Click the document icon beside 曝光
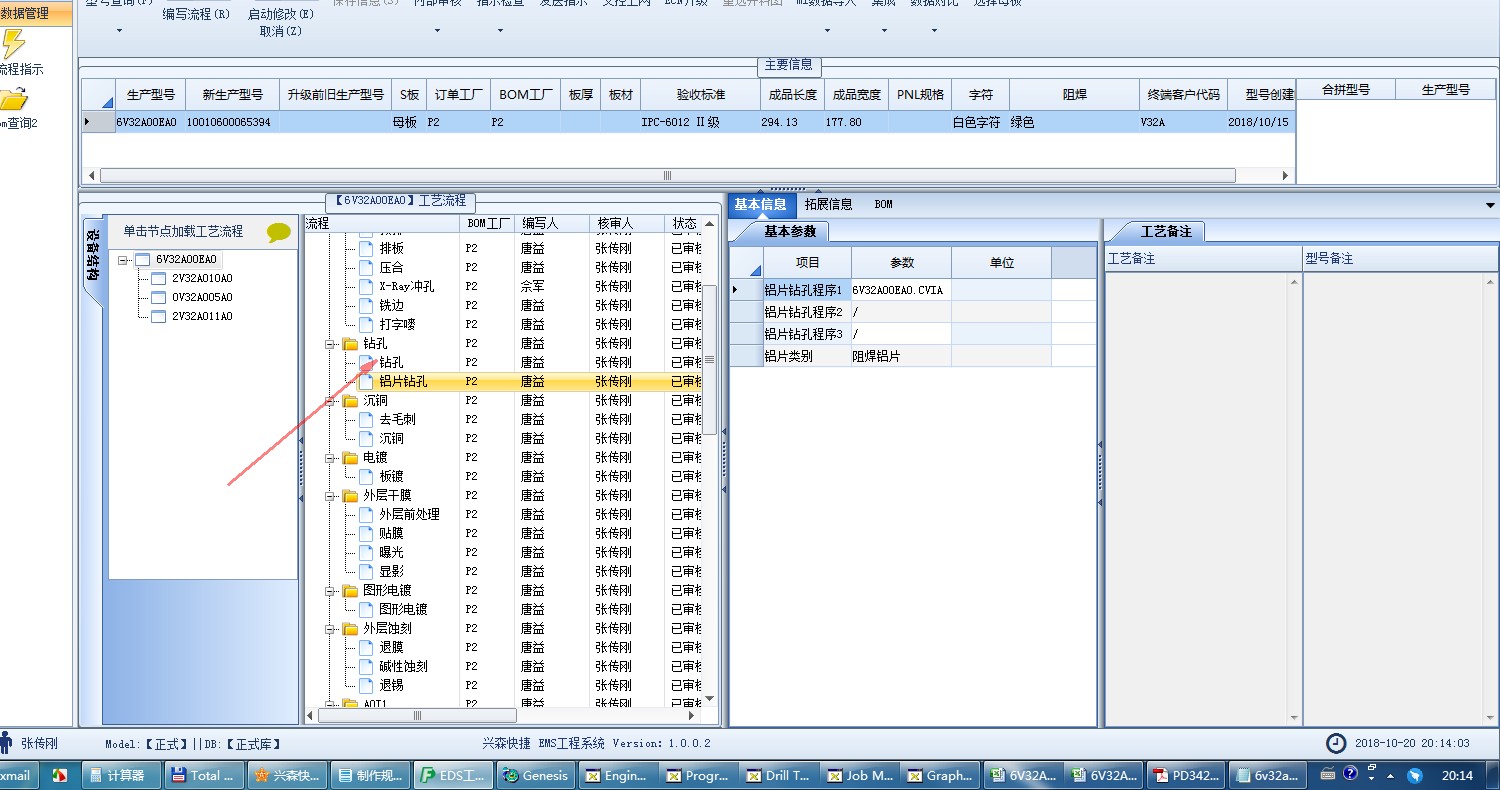 365,552
